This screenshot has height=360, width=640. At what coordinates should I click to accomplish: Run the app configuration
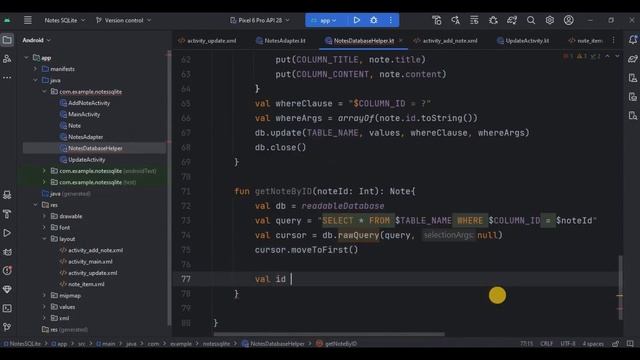click(x=356, y=20)
